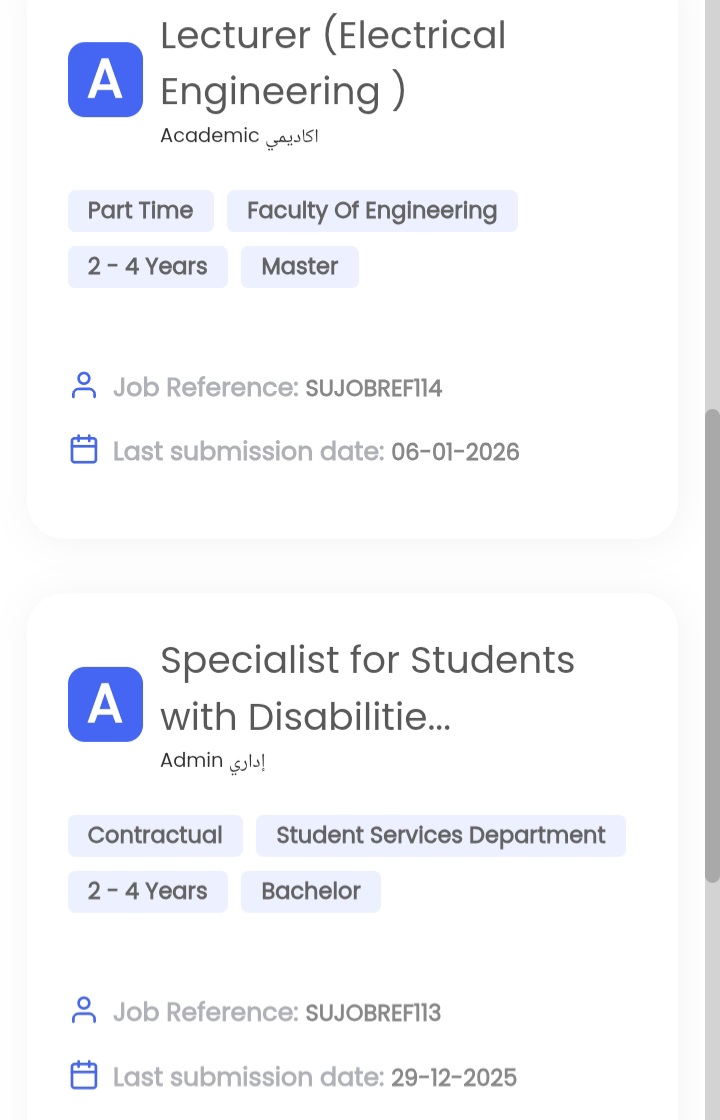The image size is (720, 1120).
Task: Click person icon next to SUJOBREF114
Action: (84, 386)
